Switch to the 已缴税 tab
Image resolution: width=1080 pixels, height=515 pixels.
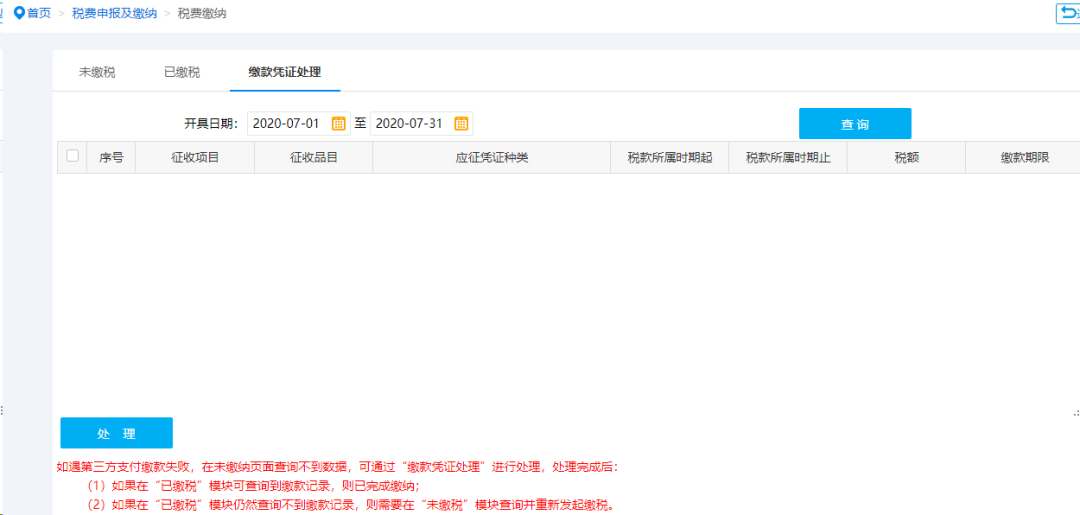tap(182, 72)
